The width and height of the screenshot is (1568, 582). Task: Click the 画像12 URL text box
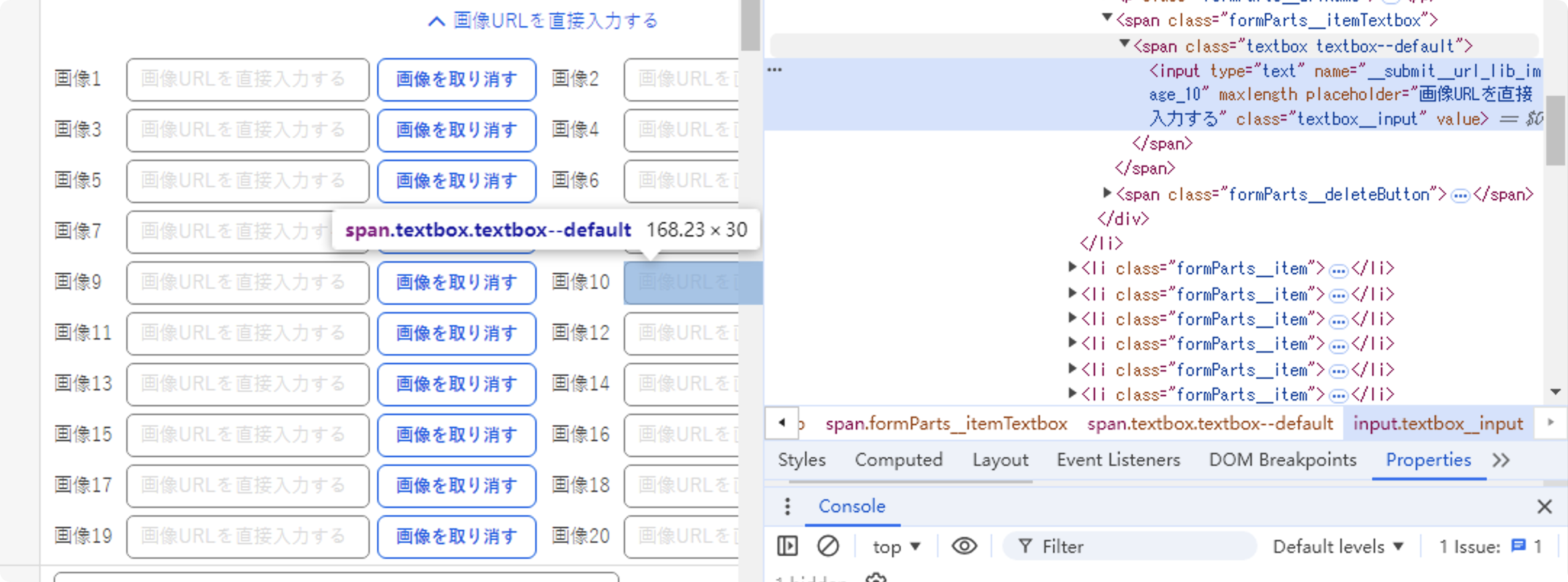682,333
